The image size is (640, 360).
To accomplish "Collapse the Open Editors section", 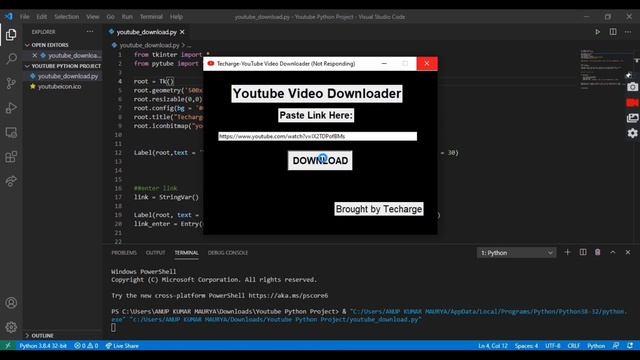I will point(50,45).
